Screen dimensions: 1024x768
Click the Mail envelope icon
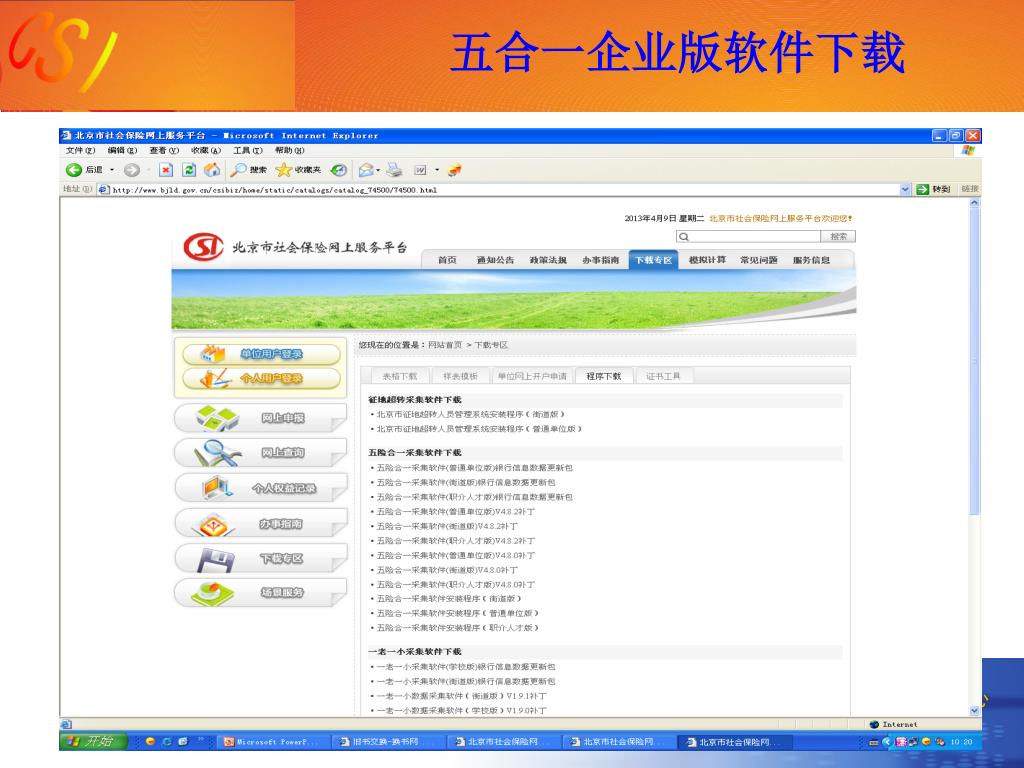[x=366, y=170]
